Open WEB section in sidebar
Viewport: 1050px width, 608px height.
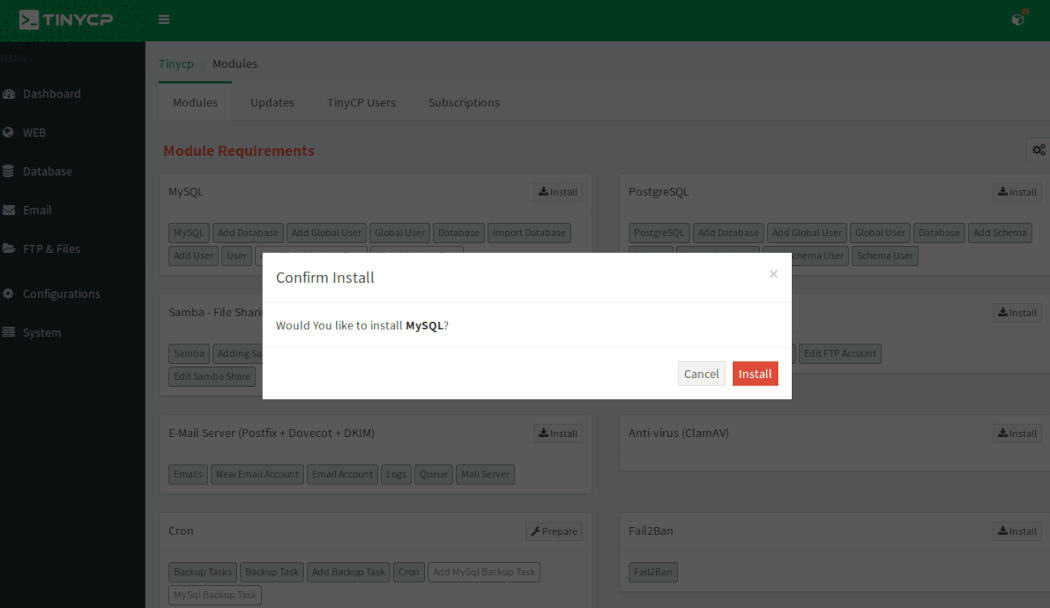(34, 133)
